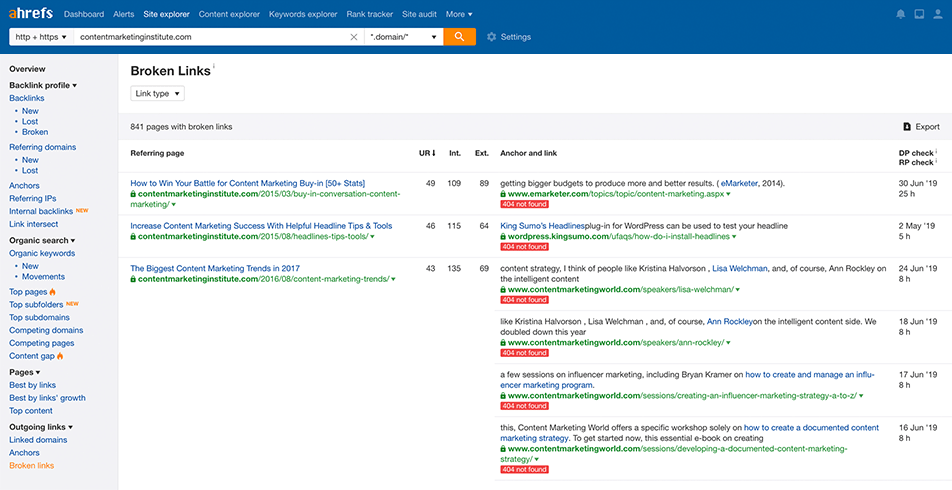Open the notifications bell icon
This screenshot has width=952, height=490.
click(x=900, y=14)
